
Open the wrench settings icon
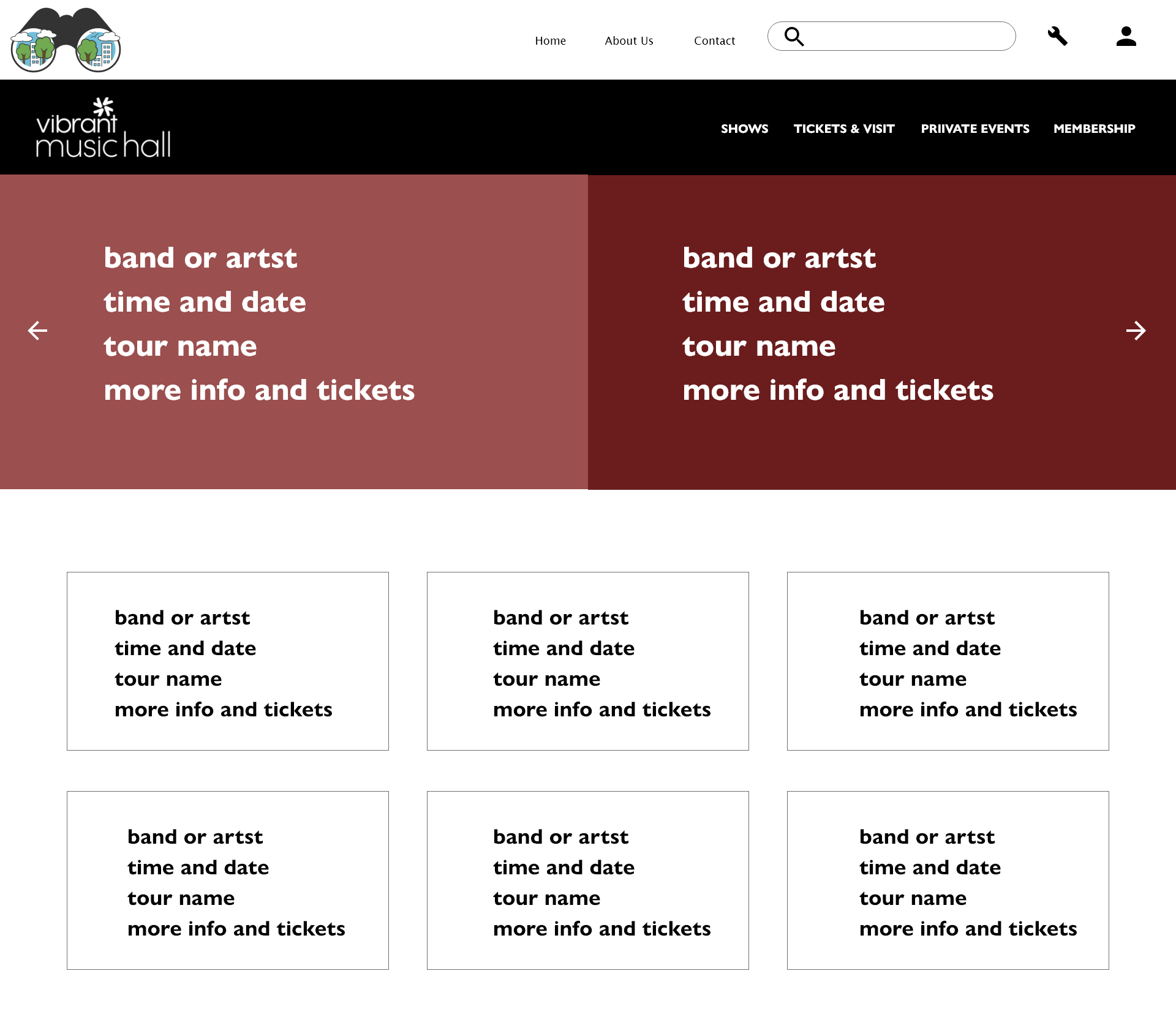coord(1058,36)
